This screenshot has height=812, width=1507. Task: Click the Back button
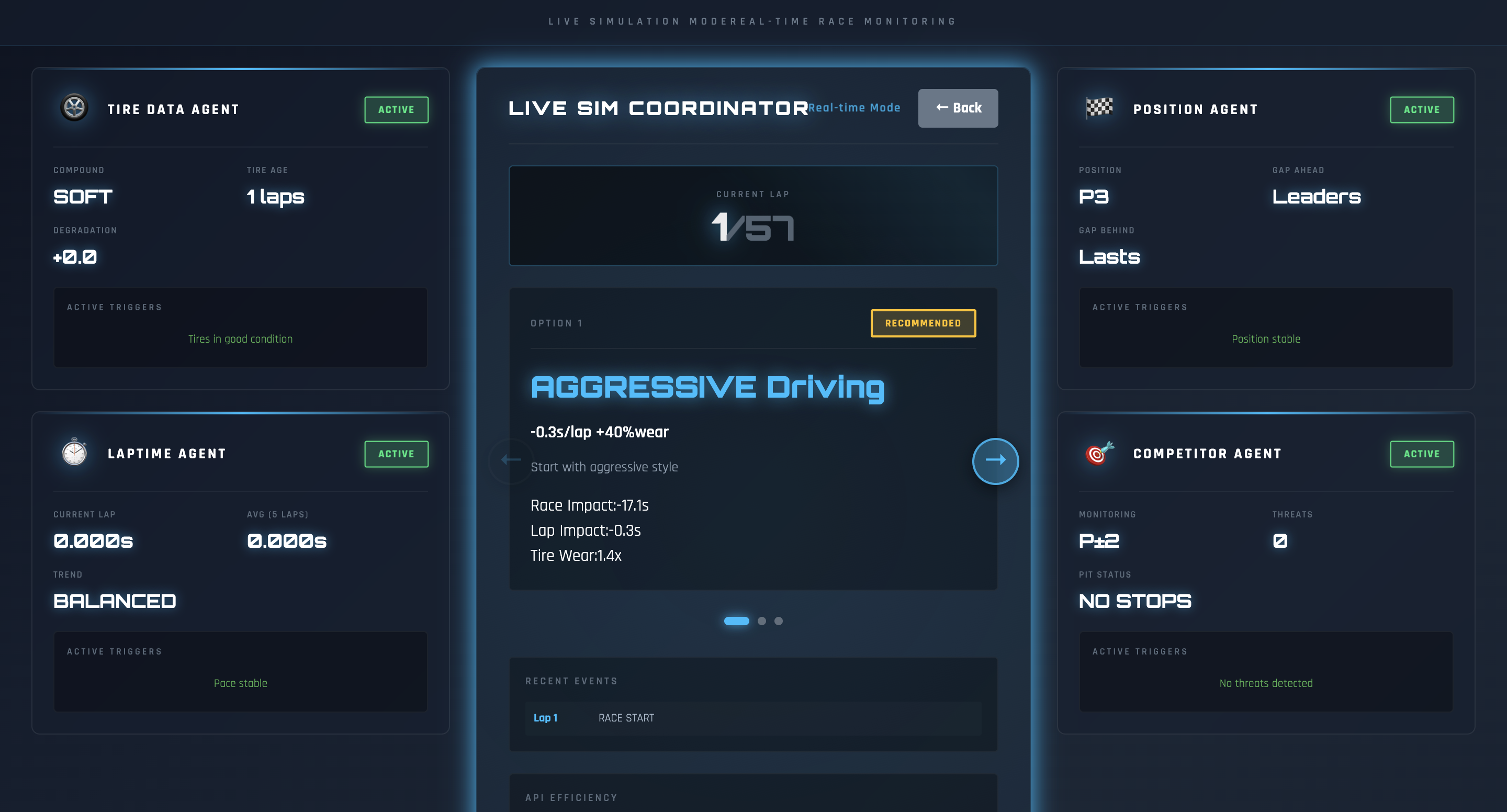pyautogui.click(x=958, y=108)
